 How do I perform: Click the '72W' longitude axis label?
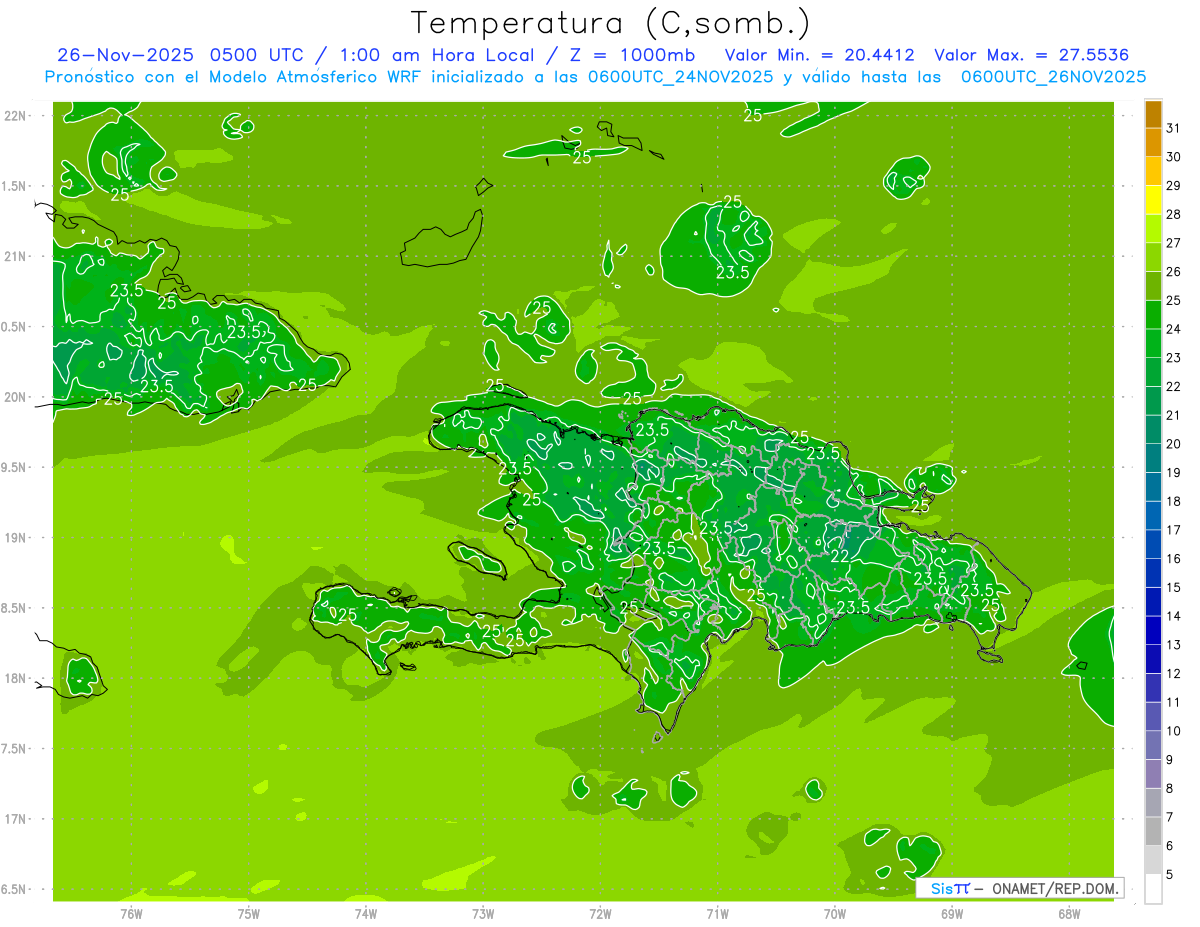coord(600,913)
